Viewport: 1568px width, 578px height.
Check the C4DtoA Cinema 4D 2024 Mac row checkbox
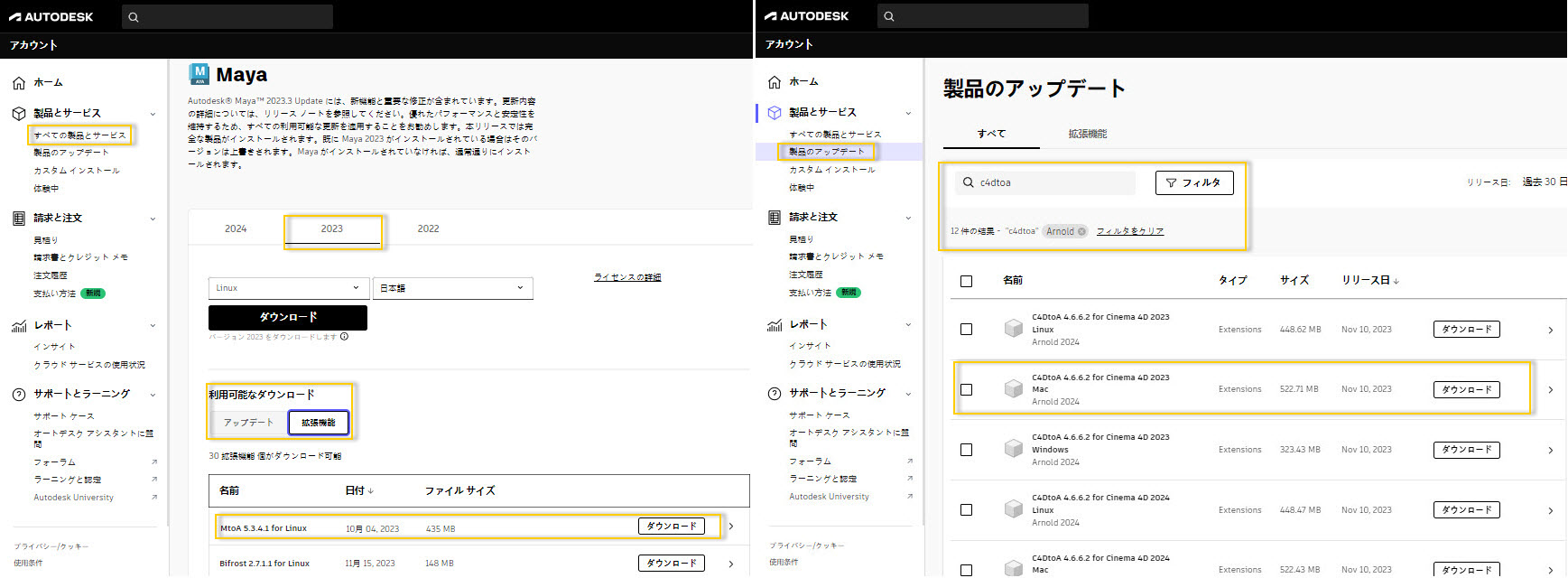coord(967,570)
